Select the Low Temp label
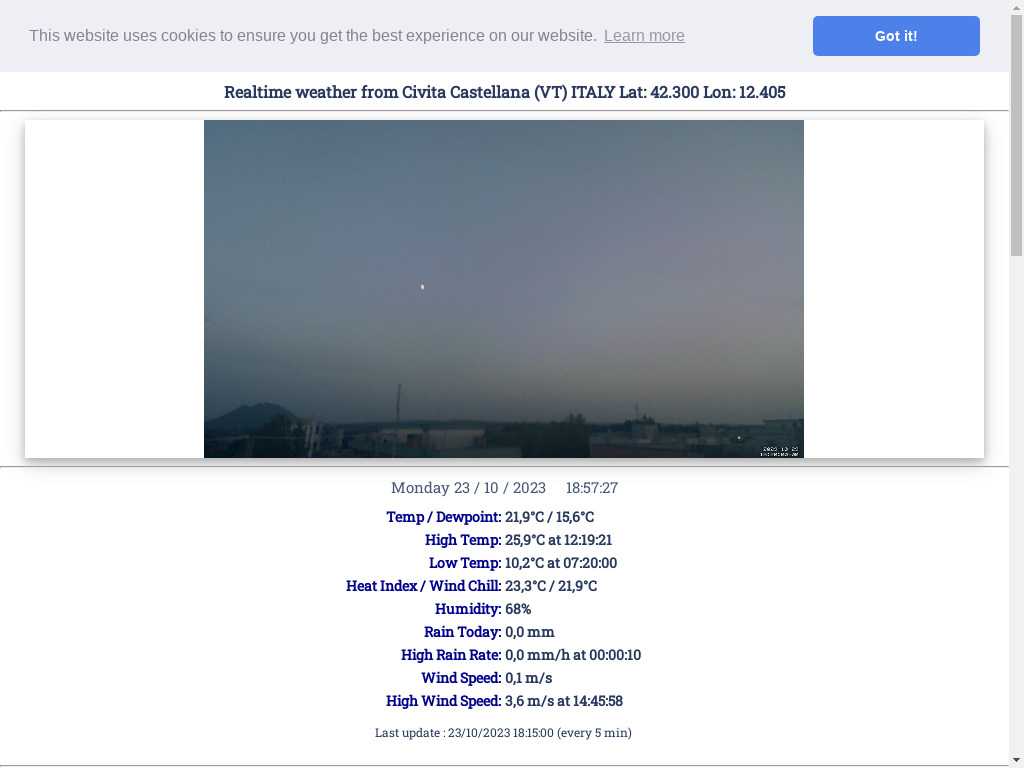Image resolution: width=1024 pixels, height=768 pixels. 465,563
